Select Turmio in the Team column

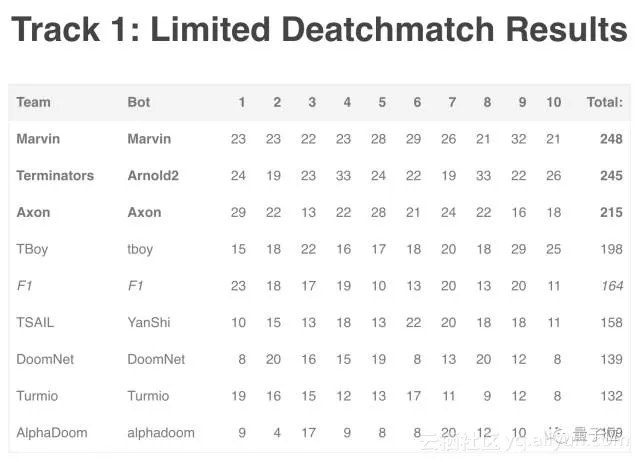pyautogui.click(x=37, y=396)
